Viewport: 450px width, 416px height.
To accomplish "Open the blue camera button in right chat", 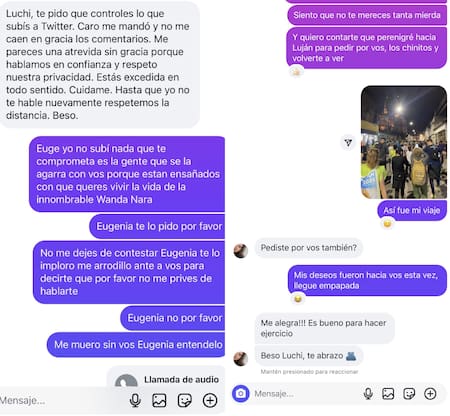I will pos(241,394).
